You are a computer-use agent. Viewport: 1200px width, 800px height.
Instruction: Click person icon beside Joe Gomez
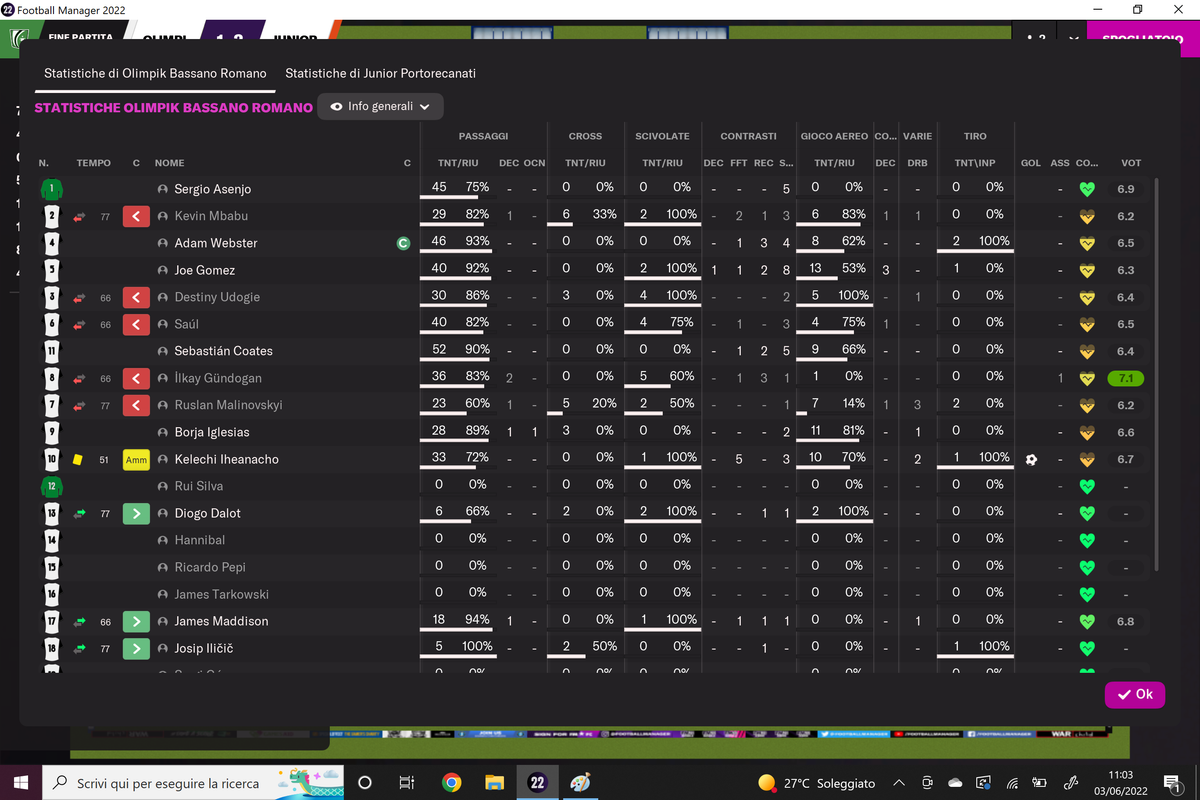[x=163, y=270]
